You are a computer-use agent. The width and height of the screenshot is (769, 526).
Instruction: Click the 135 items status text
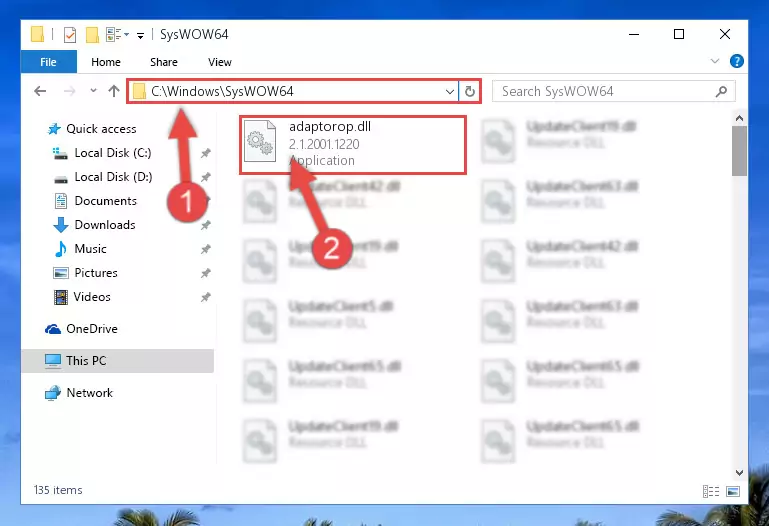(58, 490)
